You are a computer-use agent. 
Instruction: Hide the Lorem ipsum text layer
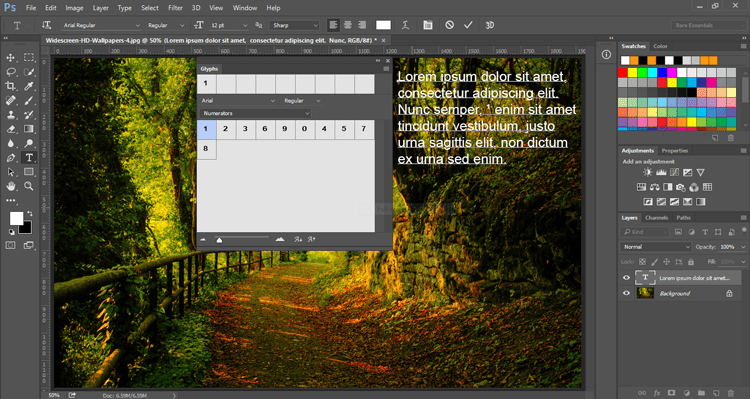tap(626, 277)
